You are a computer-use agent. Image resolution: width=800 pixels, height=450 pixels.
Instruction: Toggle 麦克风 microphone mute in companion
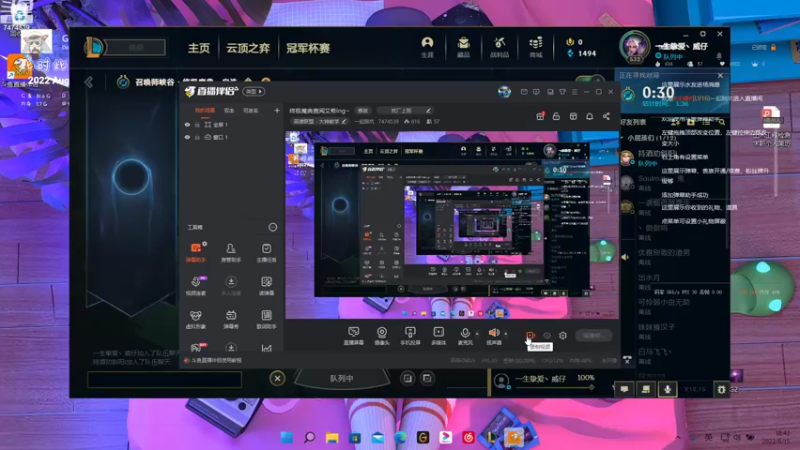click(465, 336)
